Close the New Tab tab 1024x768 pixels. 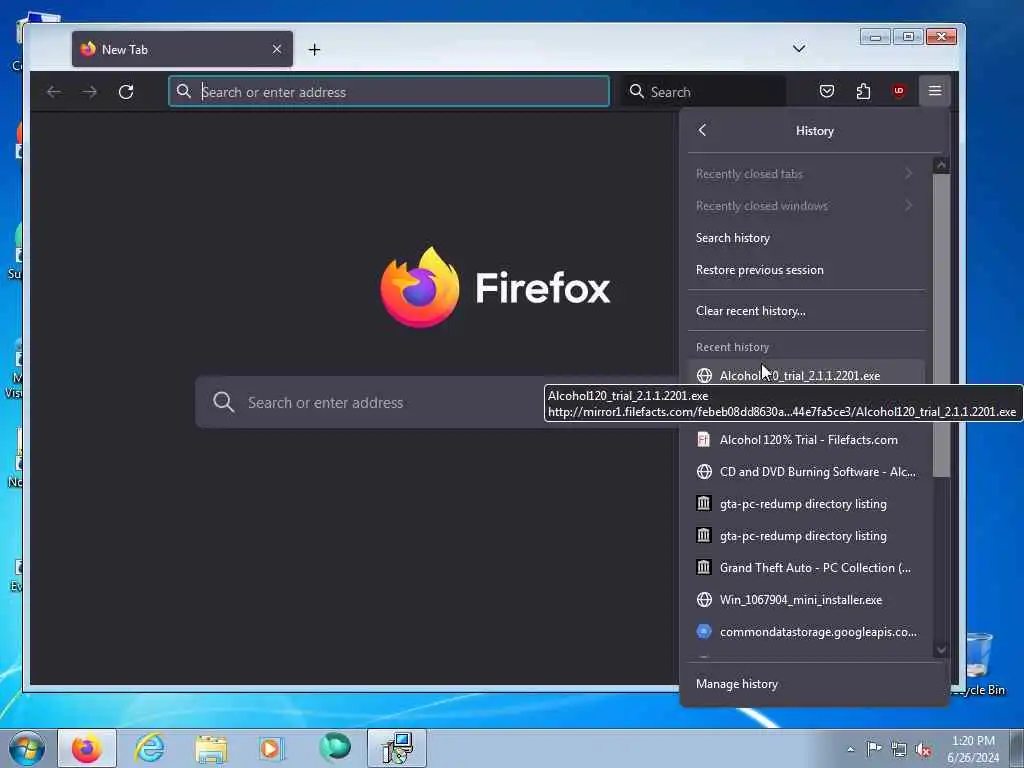[277, 49]
